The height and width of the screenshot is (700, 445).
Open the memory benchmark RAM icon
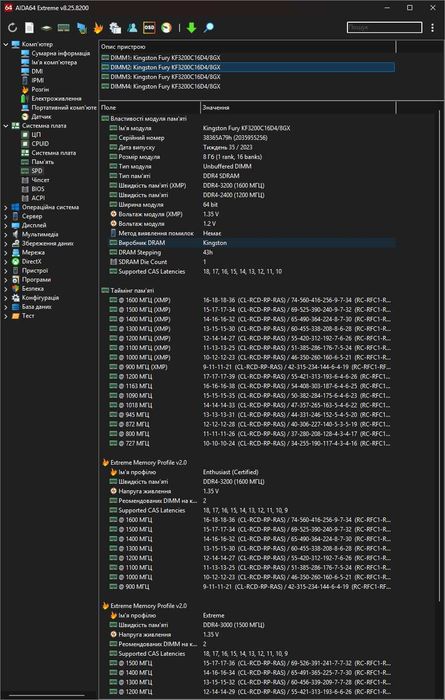click(x=63, y=28)
